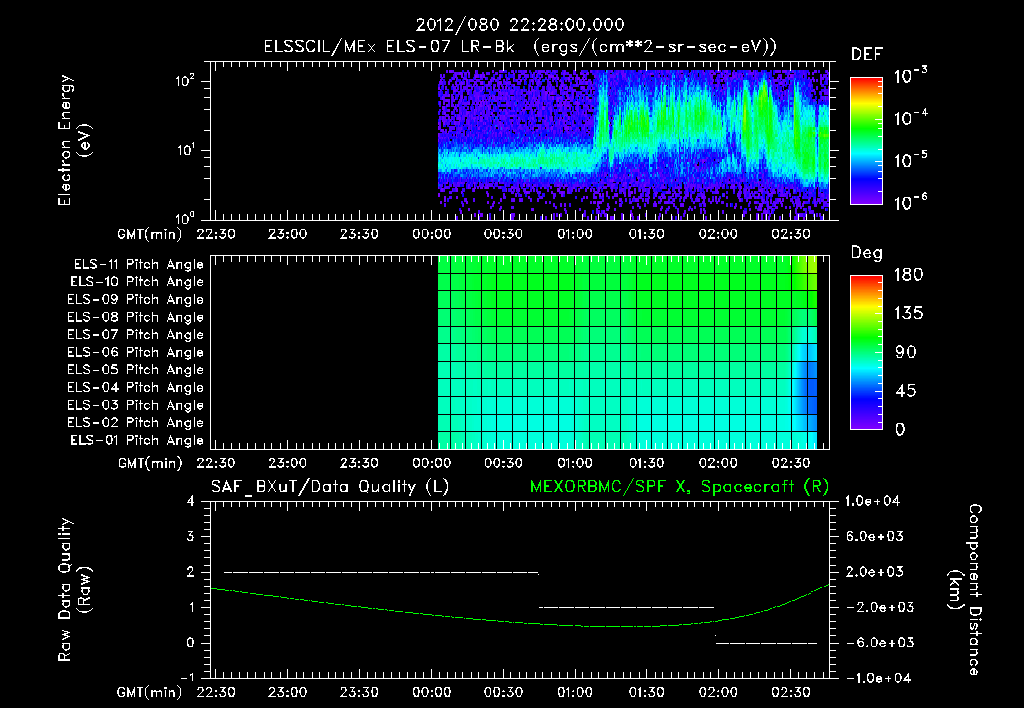Viewport: 1024px width, 708px height.
Task: Click the ELS-01 Pitch Angle row label
Action: click(137, 440)
